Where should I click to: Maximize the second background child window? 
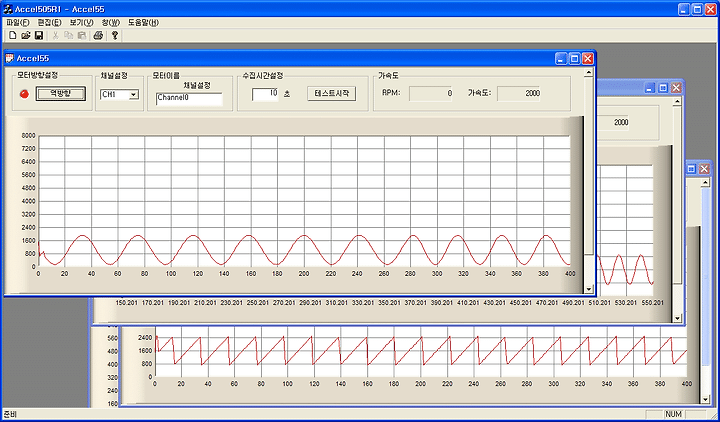click(x=663, y=88)
